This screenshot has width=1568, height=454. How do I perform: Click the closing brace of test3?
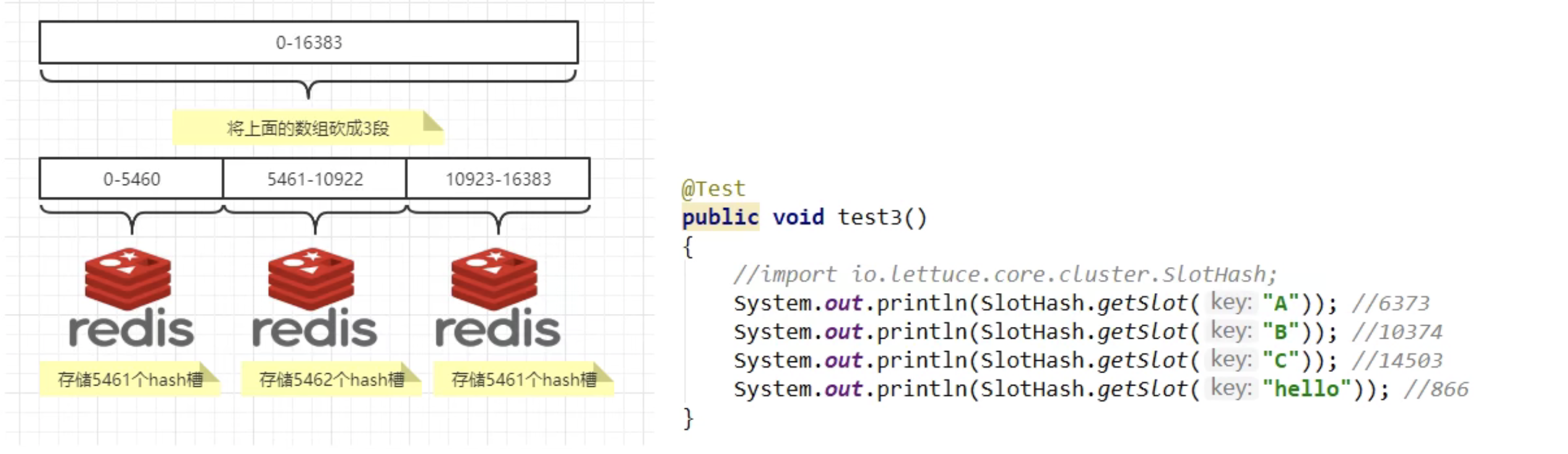(688, 418)
